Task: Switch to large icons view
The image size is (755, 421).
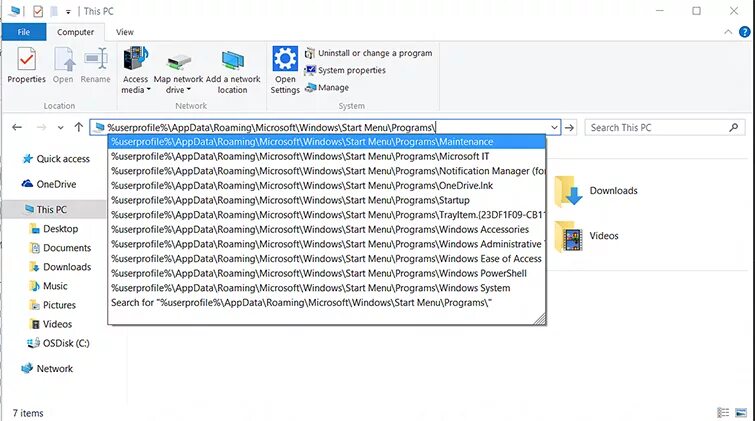Action: [x=741, y=413]
